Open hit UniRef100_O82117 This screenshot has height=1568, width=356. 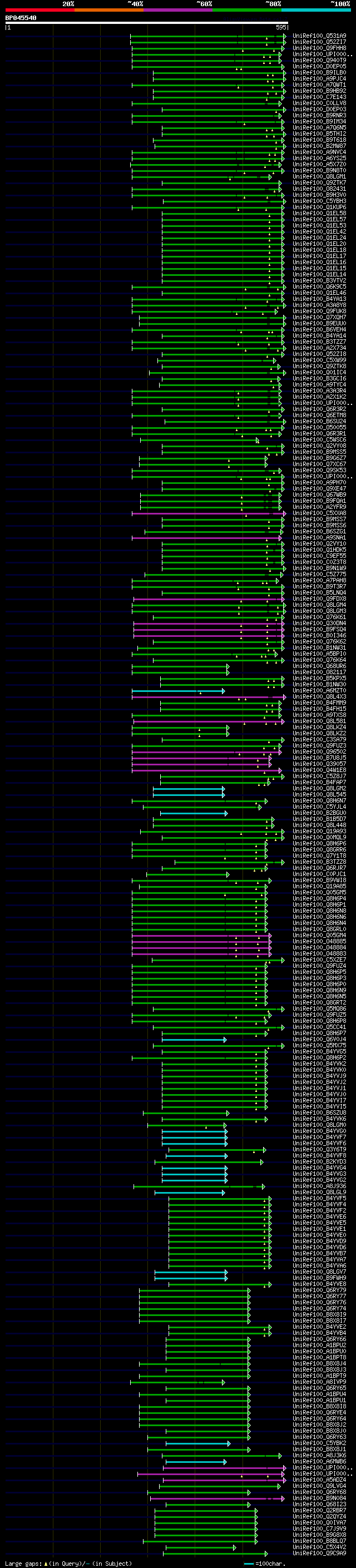(x=319, y=672)
